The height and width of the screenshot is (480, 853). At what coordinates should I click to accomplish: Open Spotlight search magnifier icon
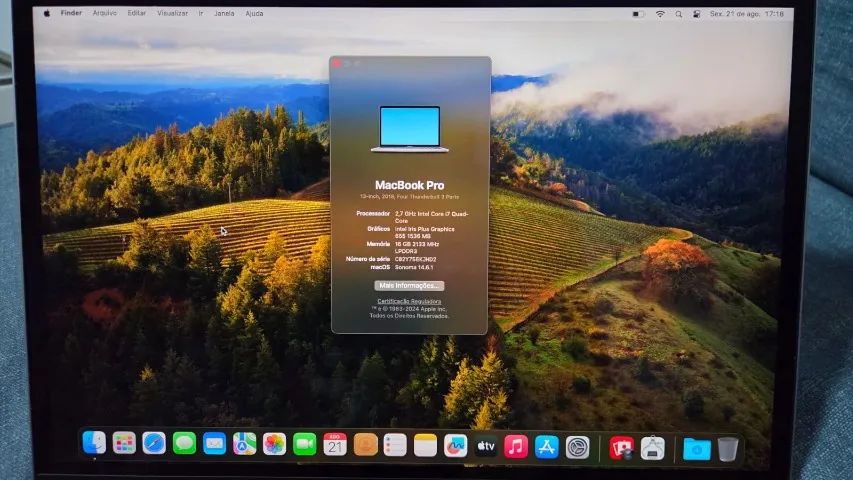click(x=678, y=14)
